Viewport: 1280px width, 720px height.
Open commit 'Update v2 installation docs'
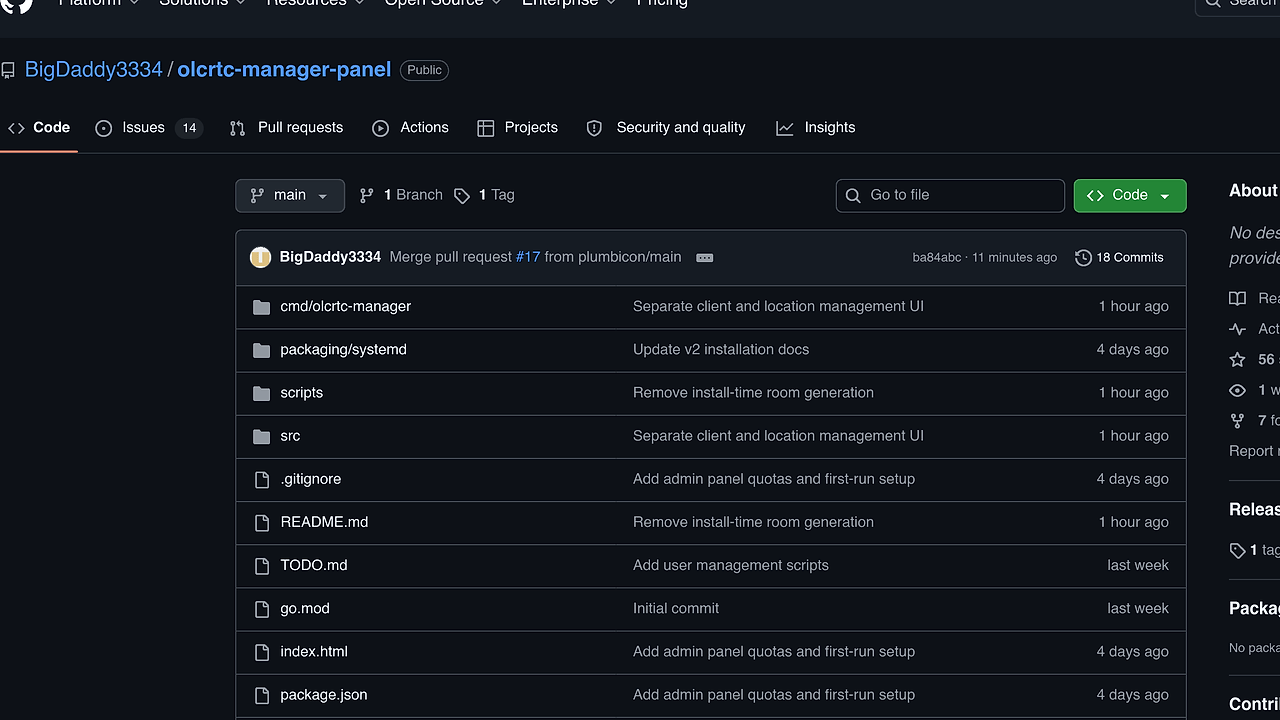721,349
